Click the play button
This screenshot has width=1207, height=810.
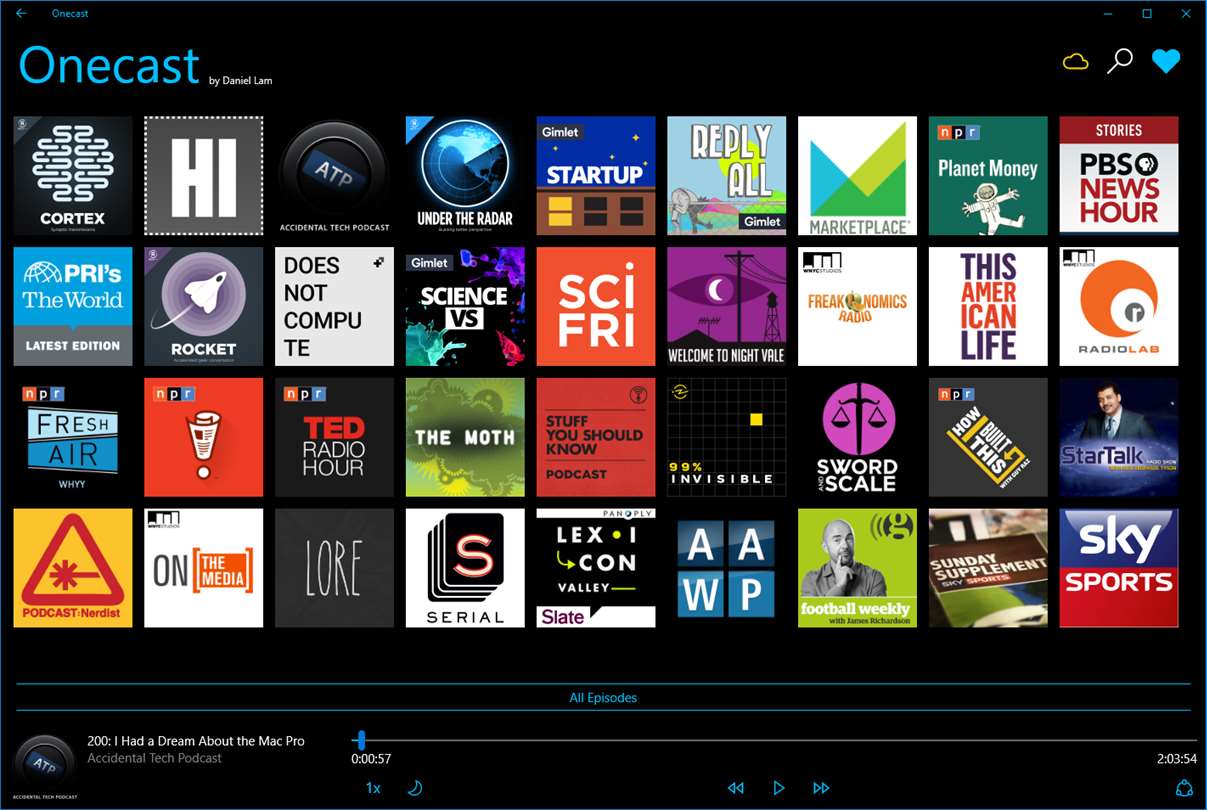[x=779, y=788]
